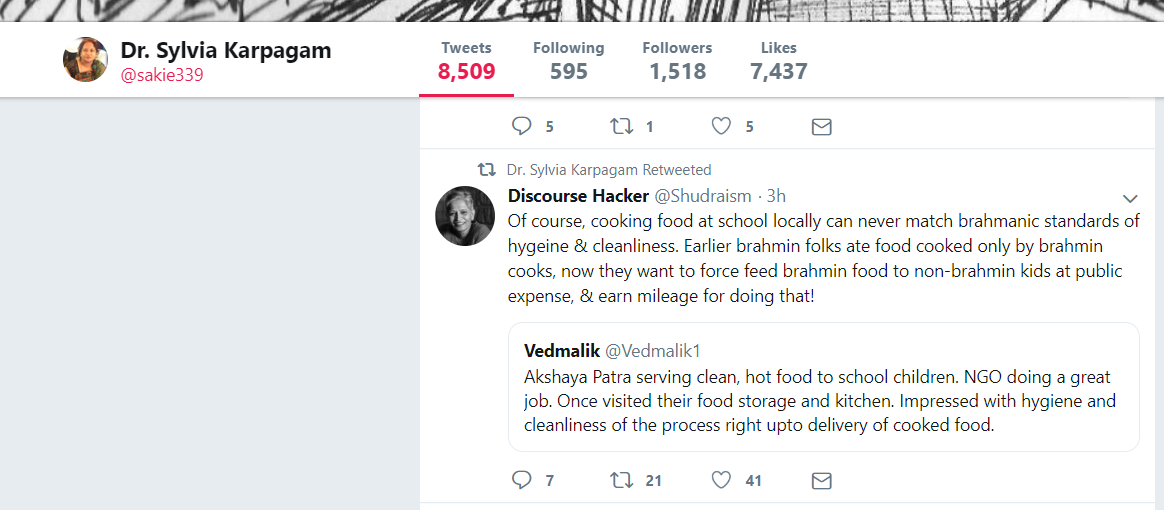
Task: Click envelope icon on the upper tweet
Action: pos(821,126)
